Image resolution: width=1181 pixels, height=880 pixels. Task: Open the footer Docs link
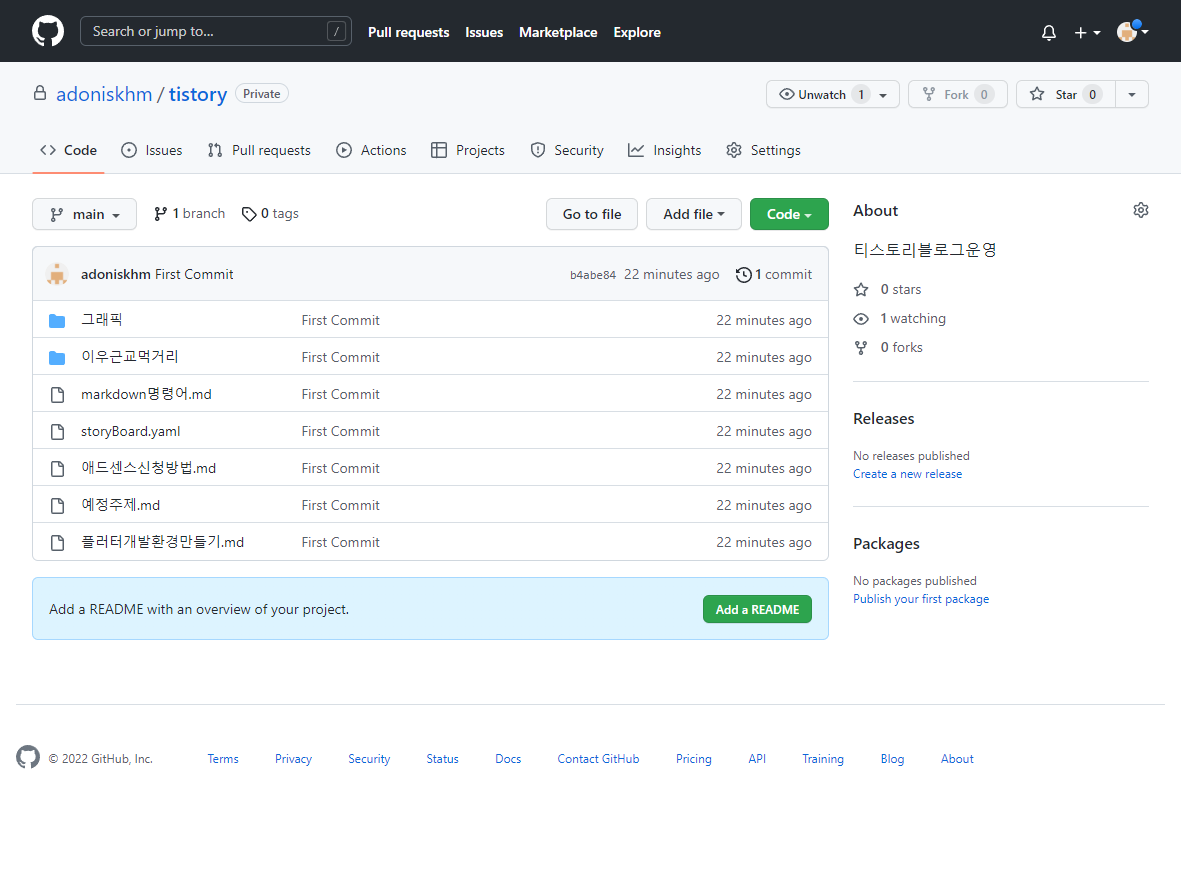[x=508, y=759]
